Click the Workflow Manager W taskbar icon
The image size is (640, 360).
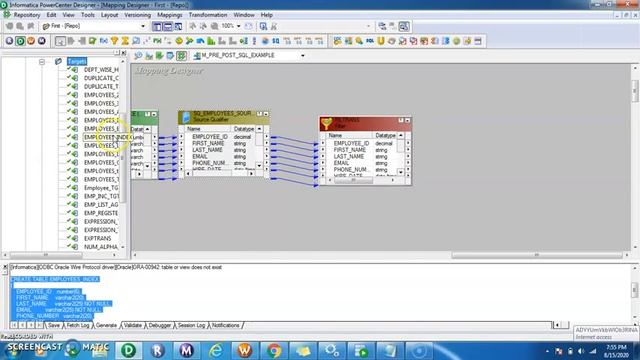click(244, 350)
